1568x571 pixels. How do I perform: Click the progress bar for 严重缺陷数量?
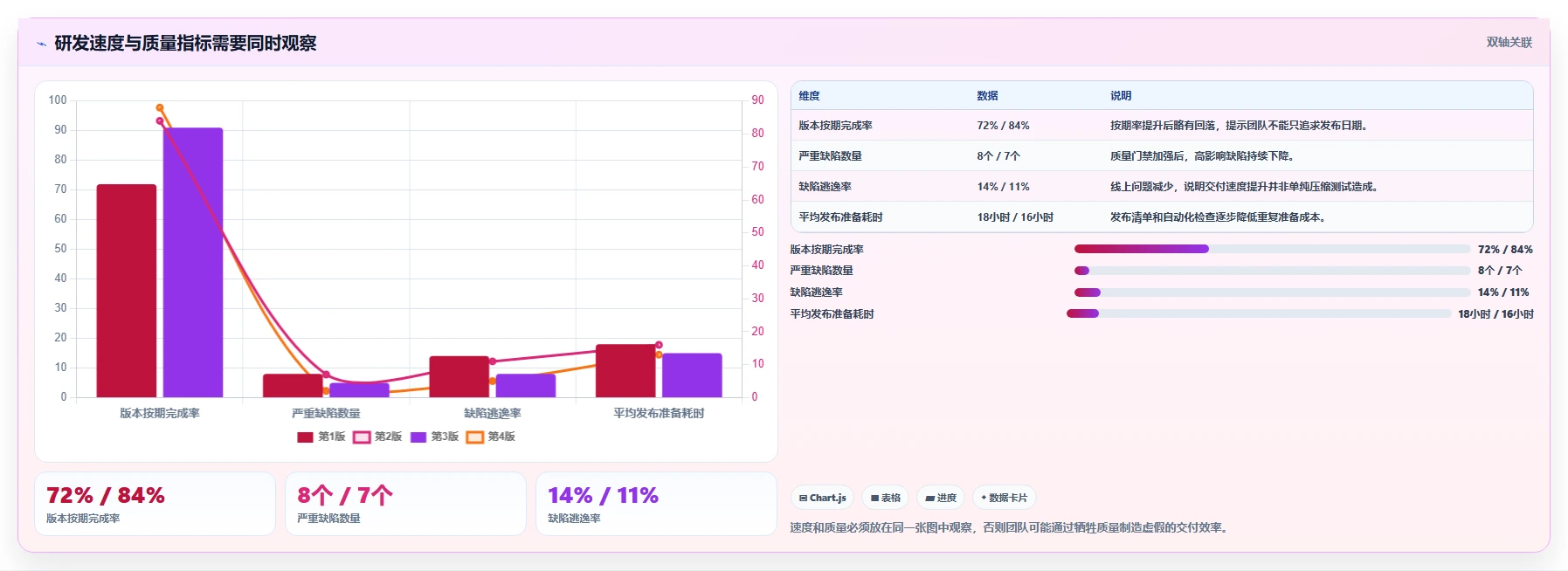1272,271
